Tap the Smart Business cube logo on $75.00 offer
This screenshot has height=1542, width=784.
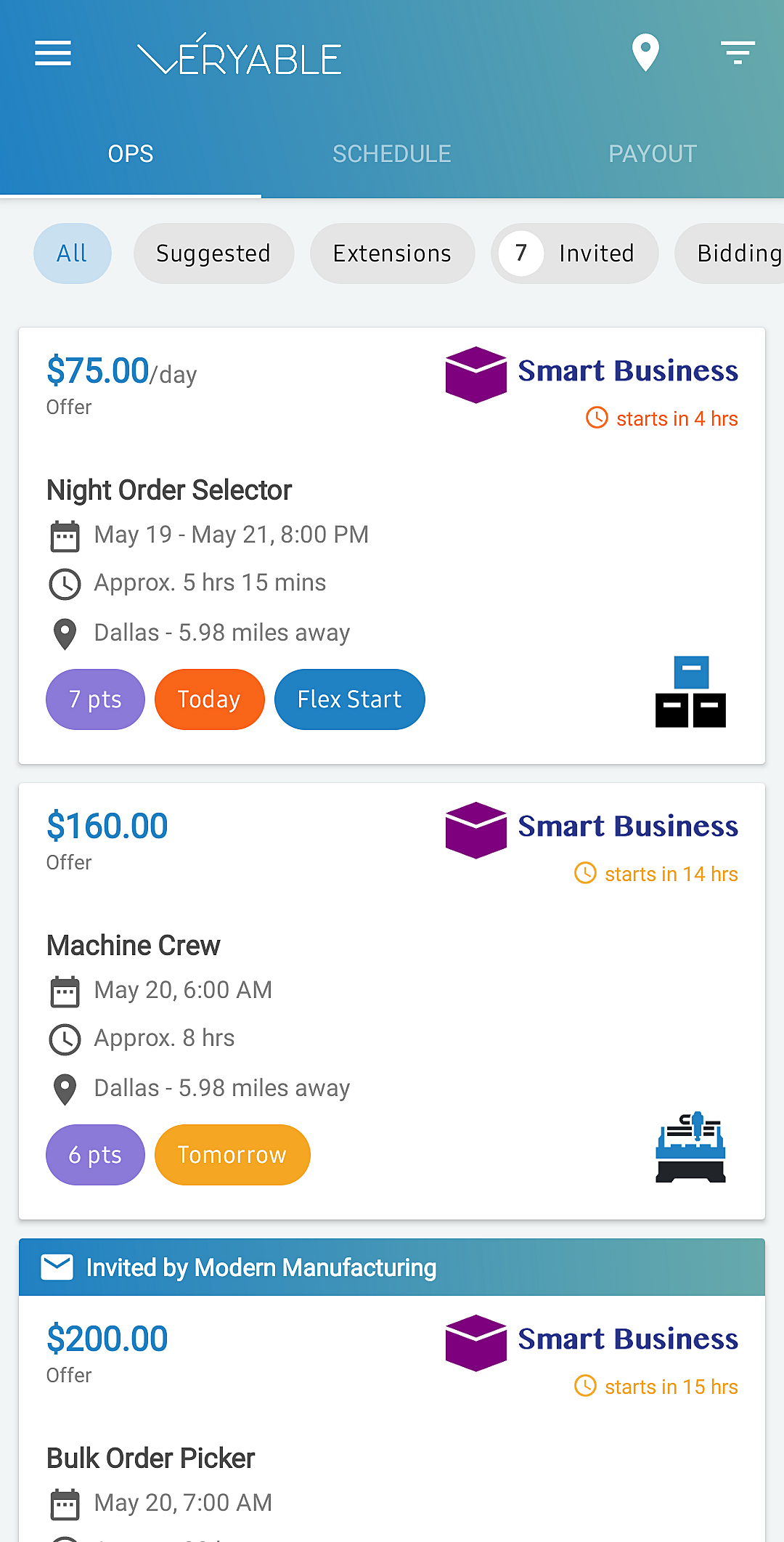click(x=475, y=374)
